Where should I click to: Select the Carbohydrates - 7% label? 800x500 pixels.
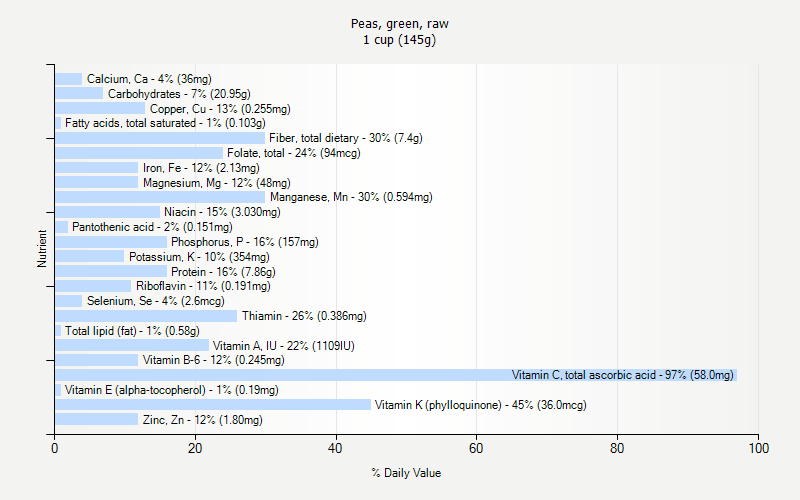pyautogui.click(x=179, y=94)
